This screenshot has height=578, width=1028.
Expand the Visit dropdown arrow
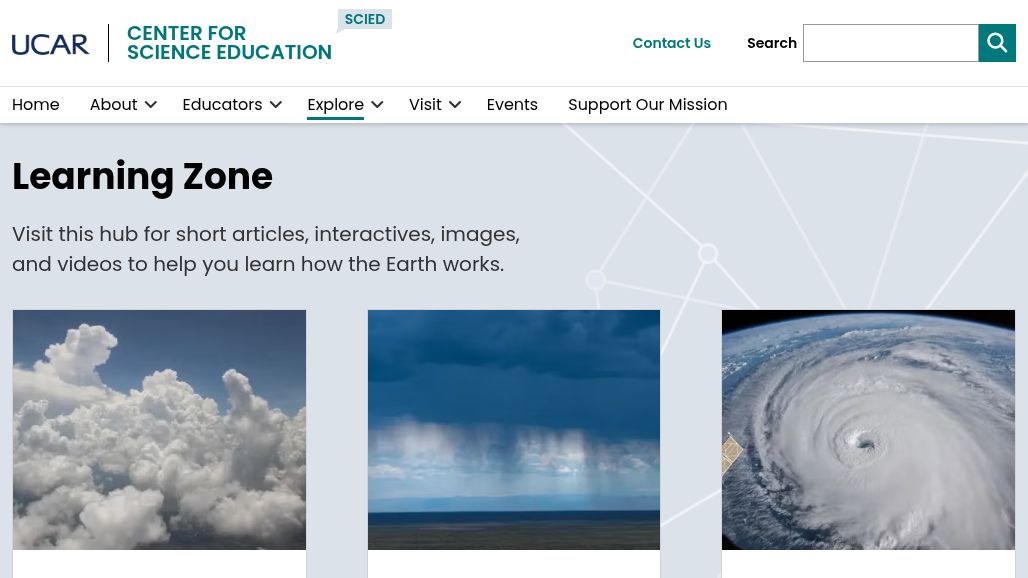pyautogui.click(x=455, y=104)
